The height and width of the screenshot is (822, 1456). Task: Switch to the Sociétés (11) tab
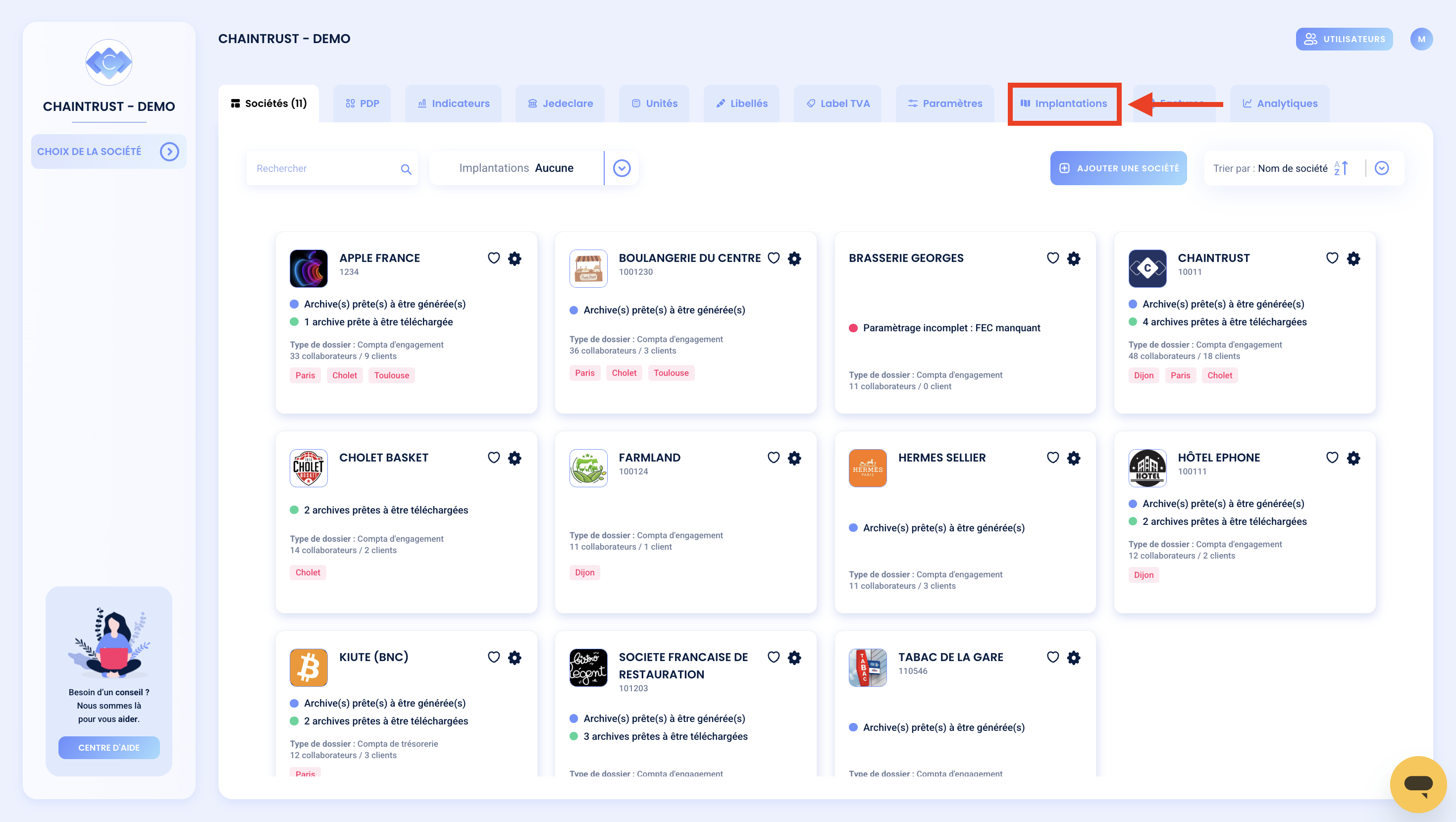[x=268, y=103]
